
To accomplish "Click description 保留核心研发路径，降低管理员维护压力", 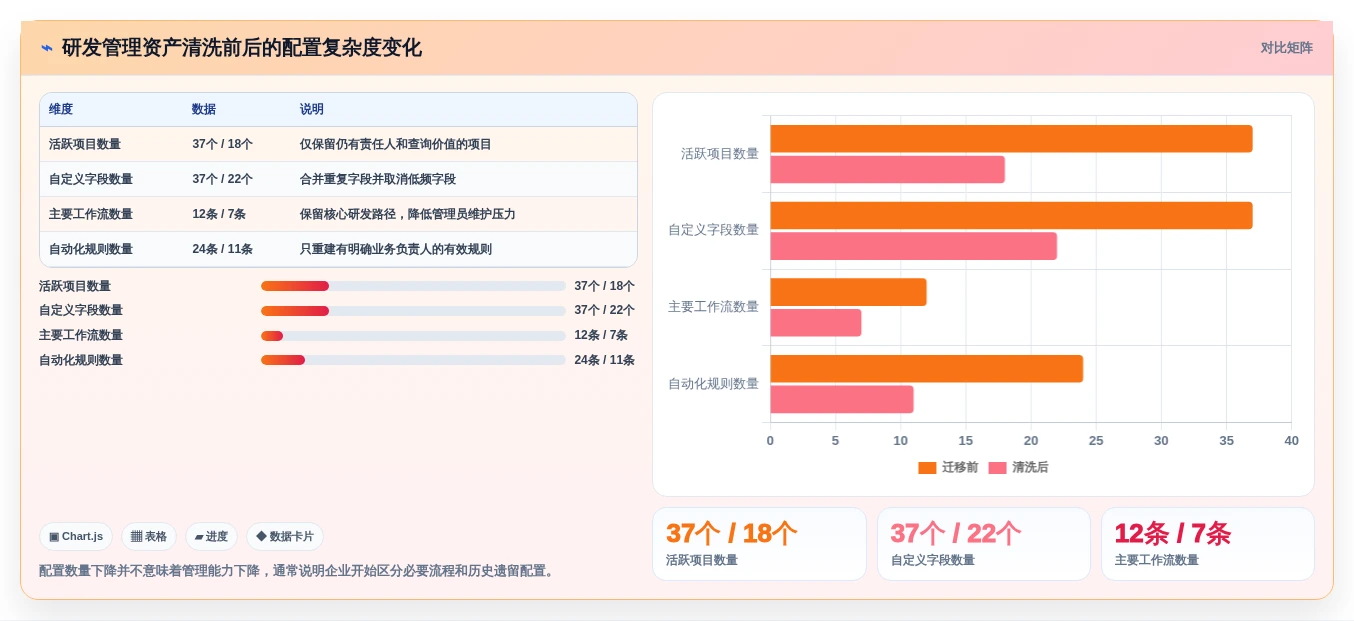I will [x=408, y=214].
